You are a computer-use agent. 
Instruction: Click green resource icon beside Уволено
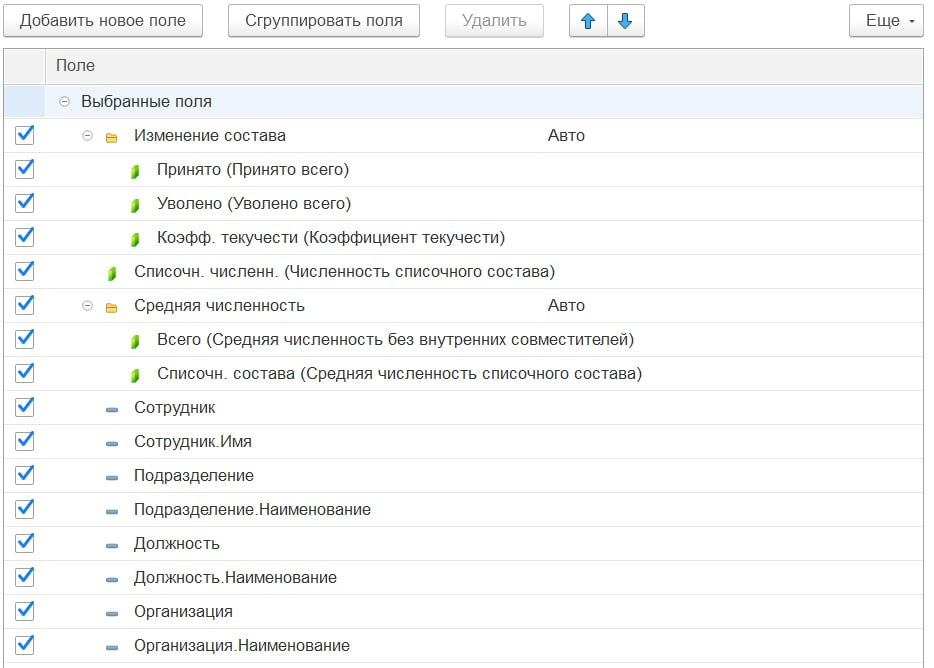coord(135,205)
